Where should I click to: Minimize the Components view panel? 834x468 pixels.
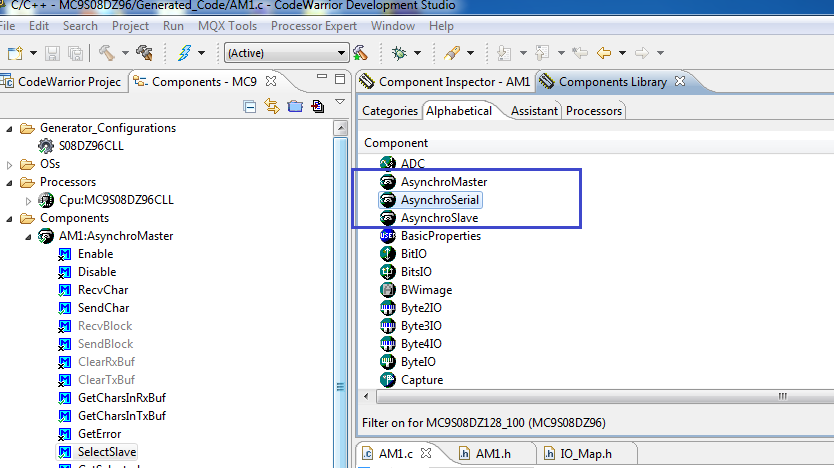coord(322,77)
